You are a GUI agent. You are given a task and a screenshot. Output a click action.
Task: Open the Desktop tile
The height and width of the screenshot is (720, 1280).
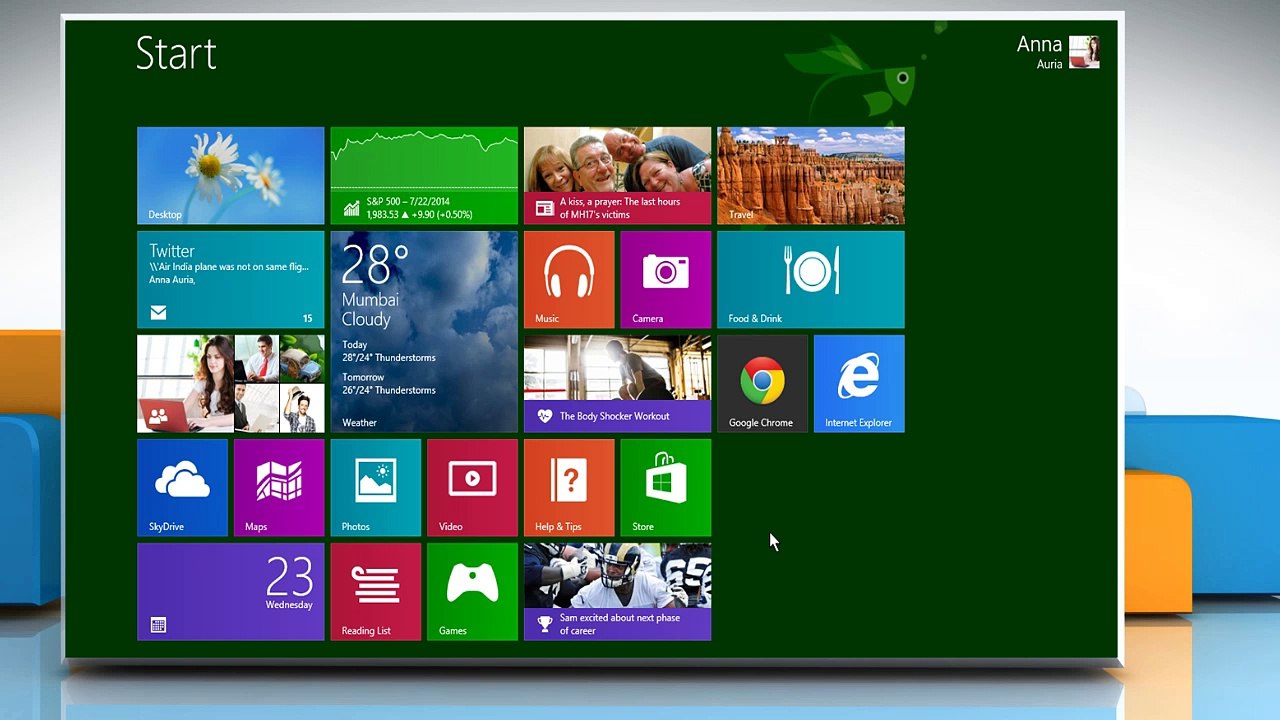click(231, 176)
